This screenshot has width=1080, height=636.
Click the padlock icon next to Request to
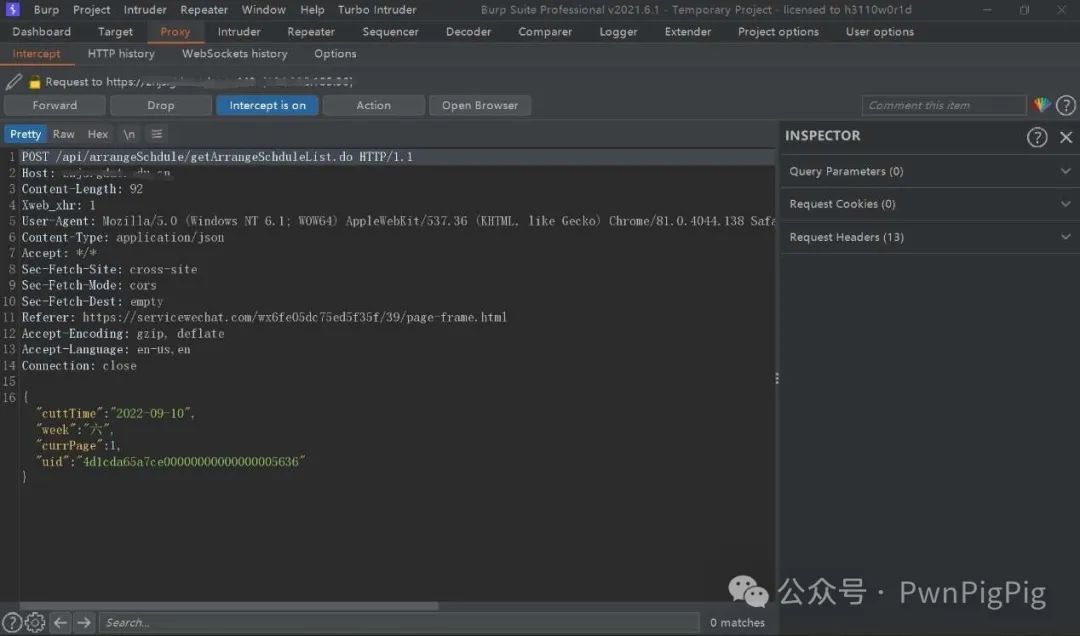coord(34,83)
